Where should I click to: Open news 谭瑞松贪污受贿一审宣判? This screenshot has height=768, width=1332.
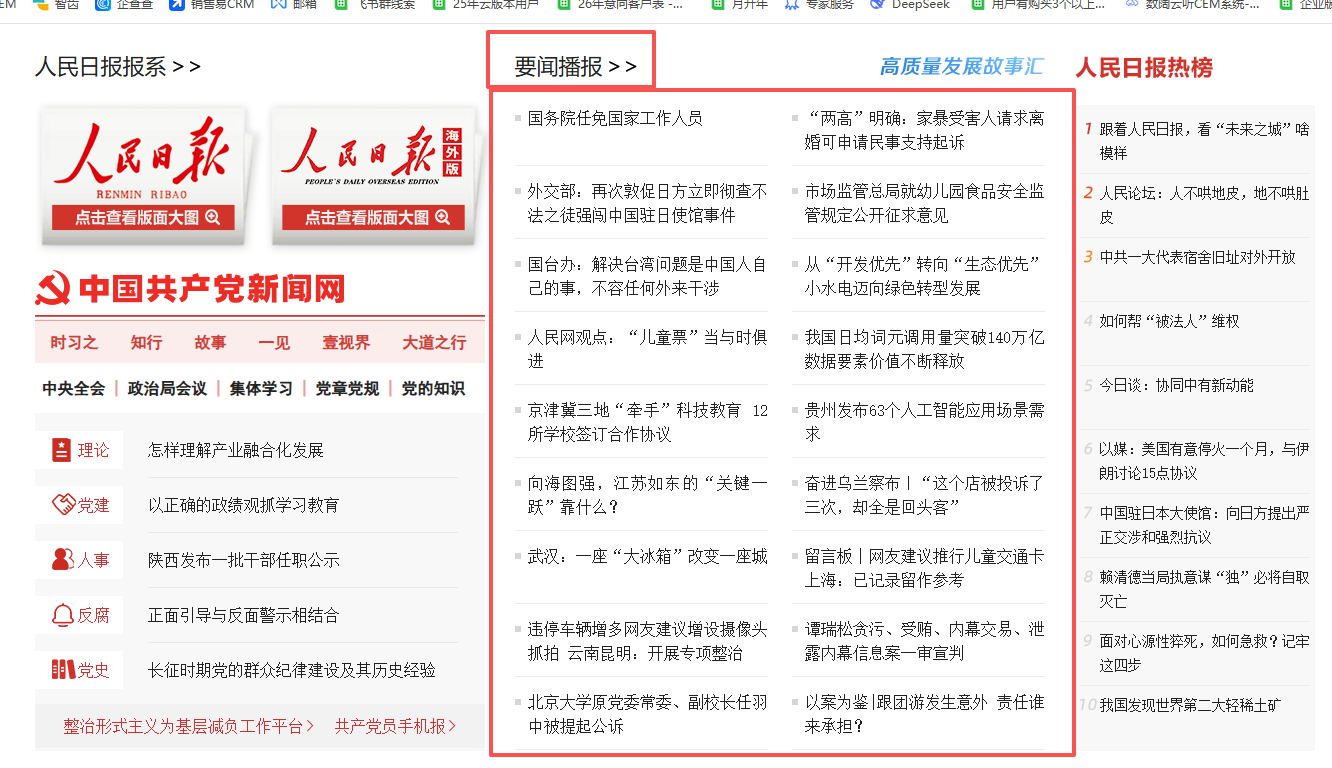[924, 641]
